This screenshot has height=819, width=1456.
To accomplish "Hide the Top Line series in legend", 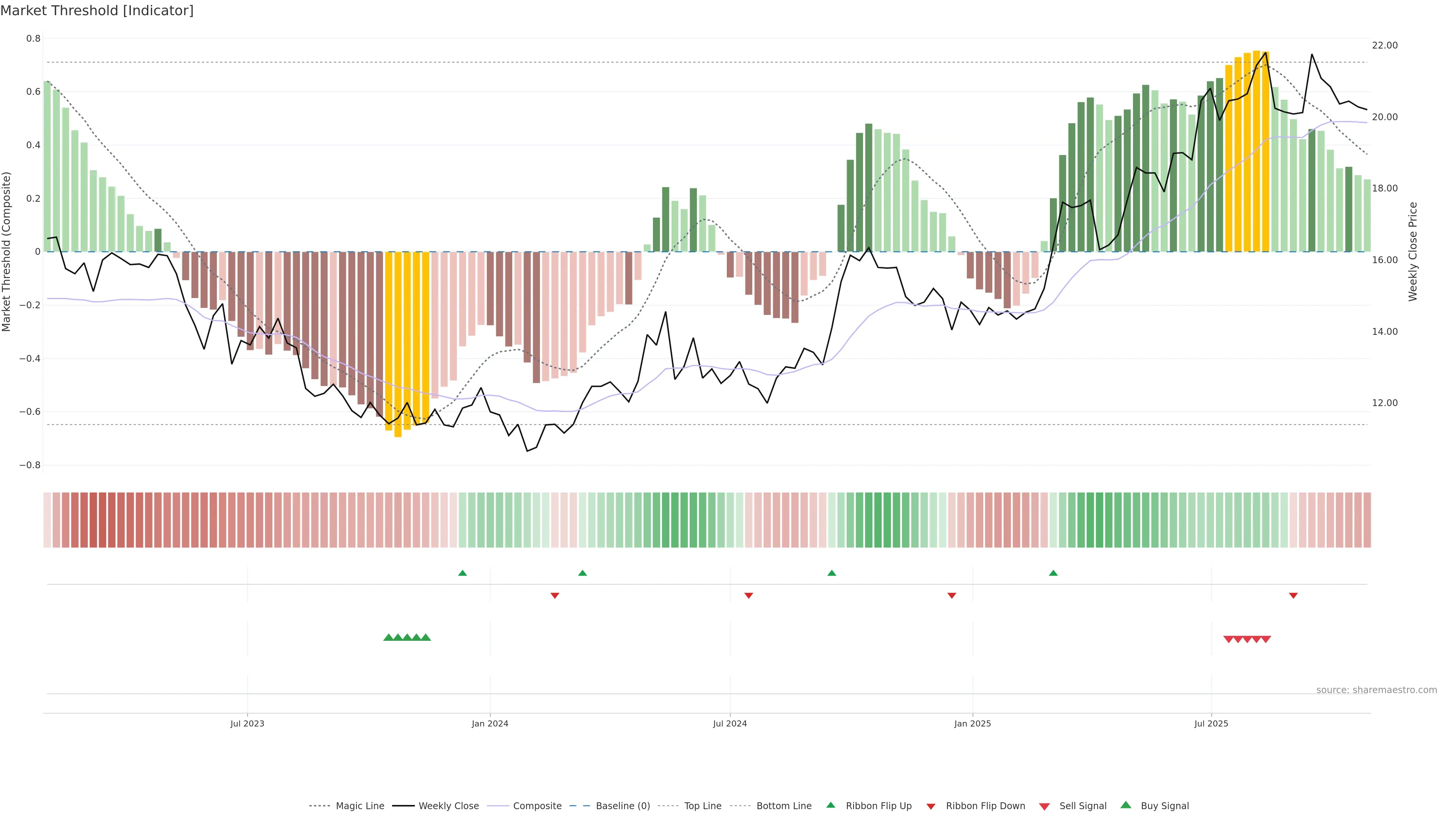I will pyautogui.click(x=703, y=806).
